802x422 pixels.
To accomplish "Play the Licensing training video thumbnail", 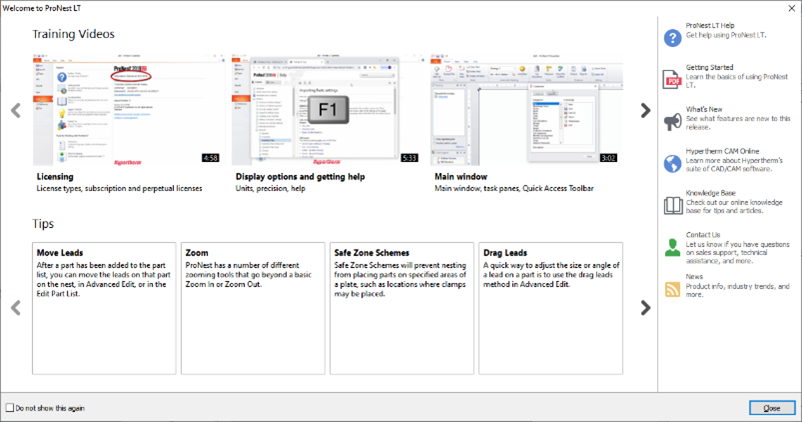I will point(128,109).
